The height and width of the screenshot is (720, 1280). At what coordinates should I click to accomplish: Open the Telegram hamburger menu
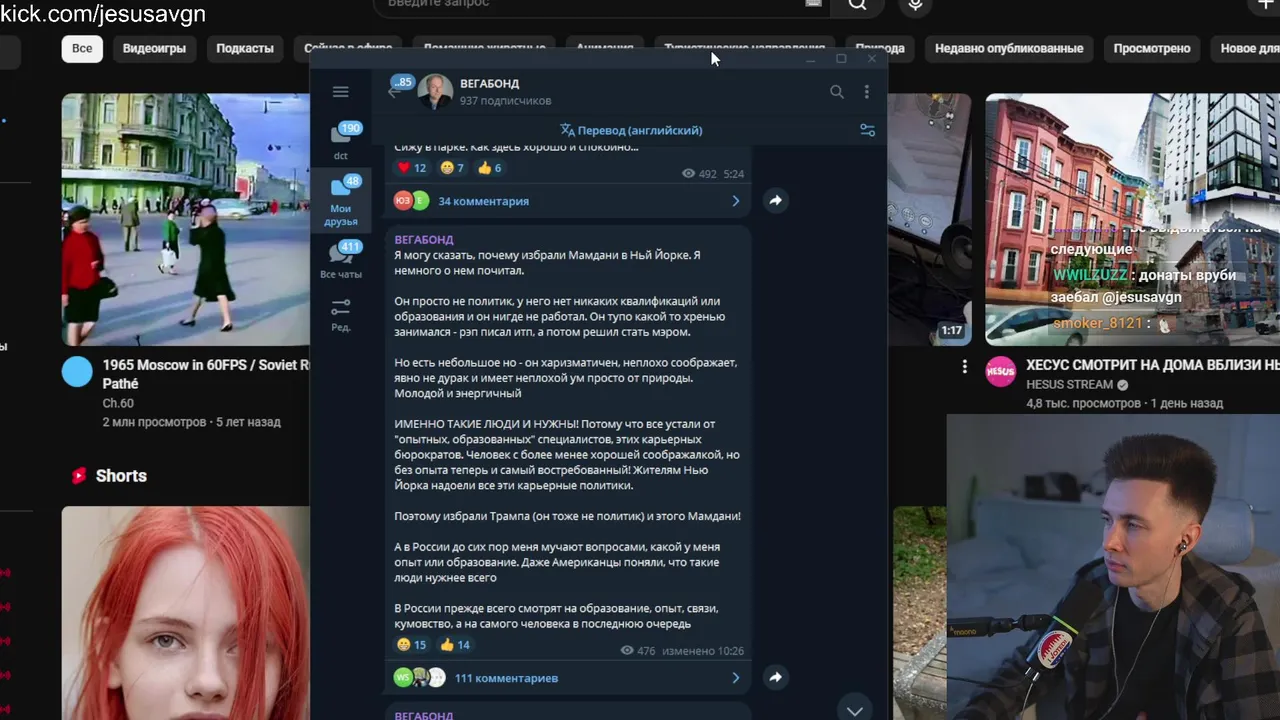pyautogui.click(x=340, y=92)
